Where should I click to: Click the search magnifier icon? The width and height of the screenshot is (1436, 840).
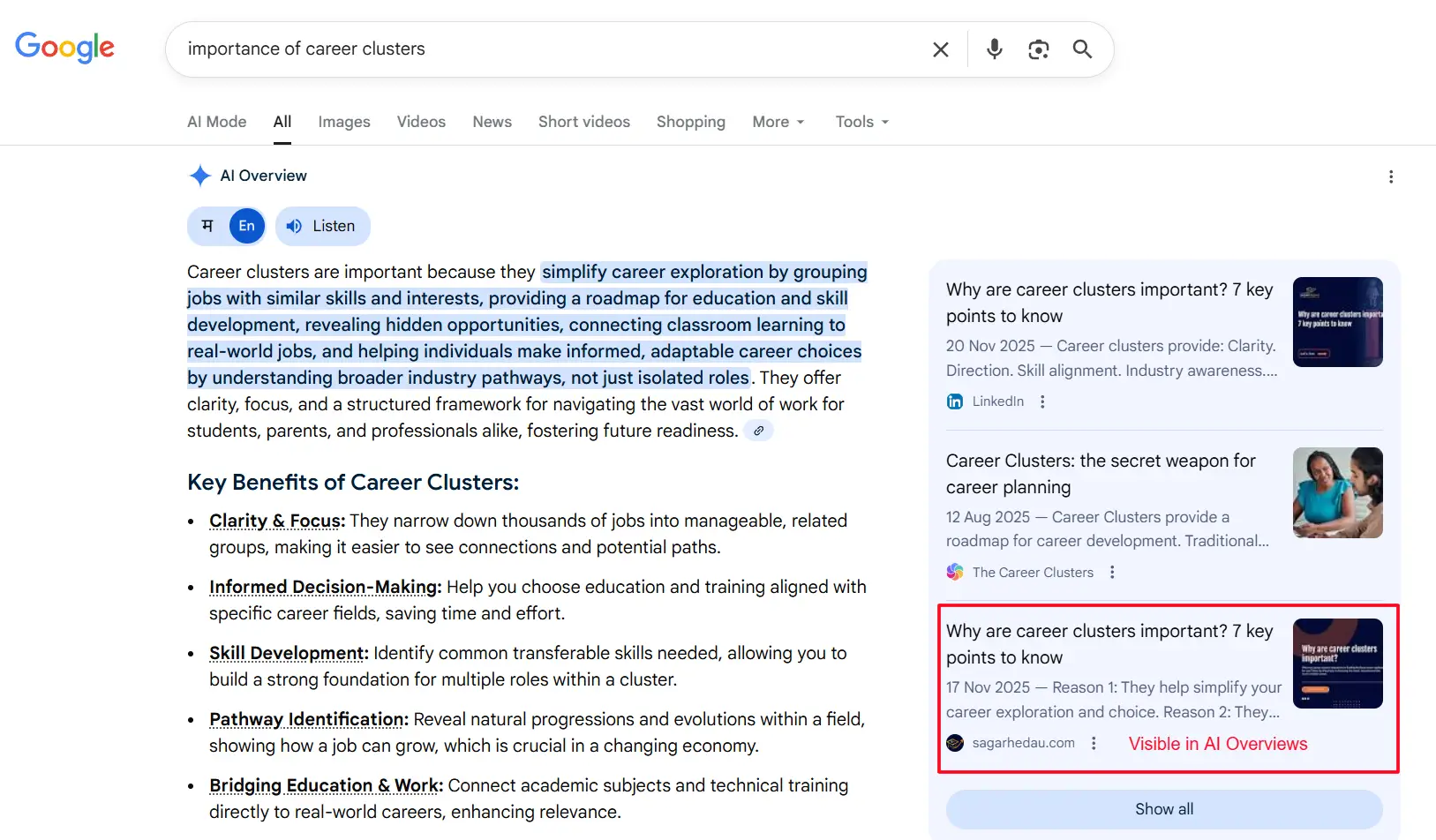tap(1082, 49)
